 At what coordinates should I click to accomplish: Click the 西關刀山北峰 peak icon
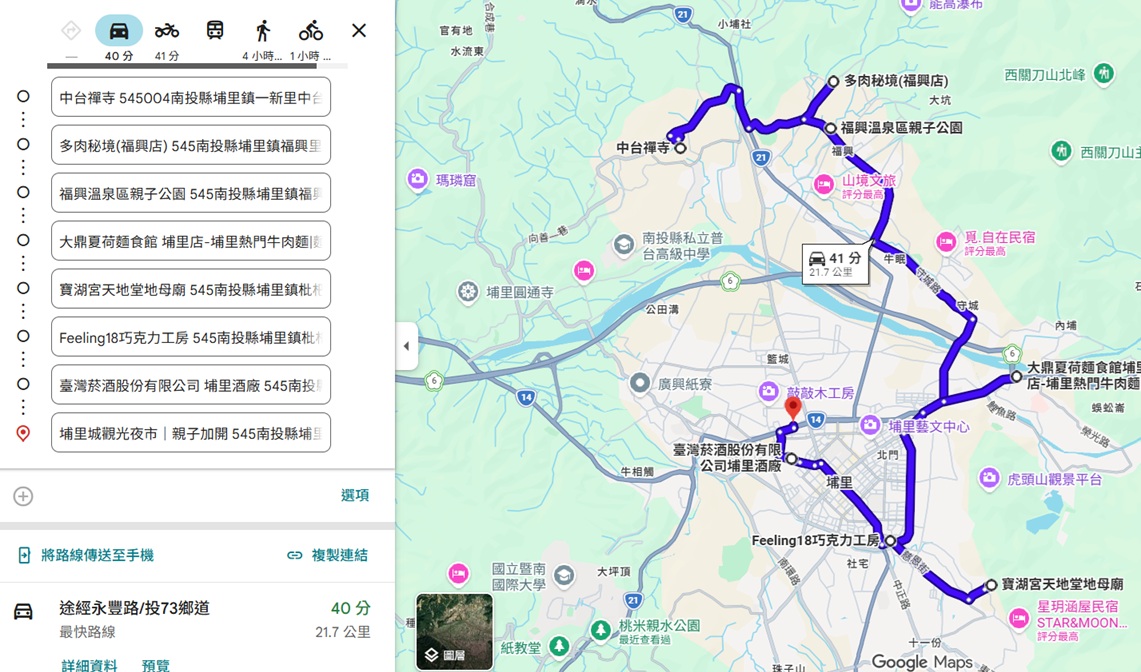[1104, 74]
